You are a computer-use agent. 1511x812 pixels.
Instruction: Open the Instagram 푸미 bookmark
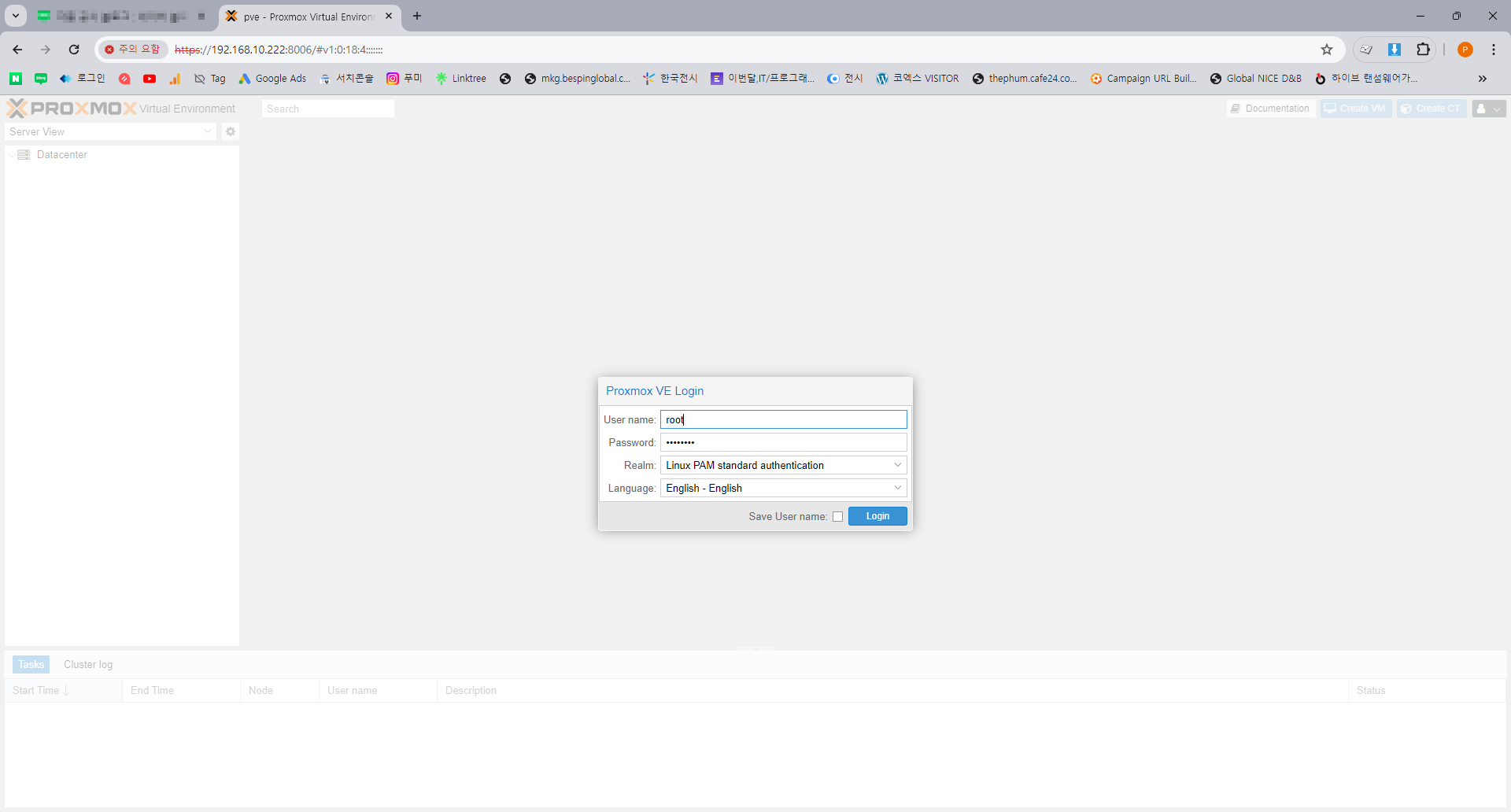pyautogui.click(x=405, y=79)
